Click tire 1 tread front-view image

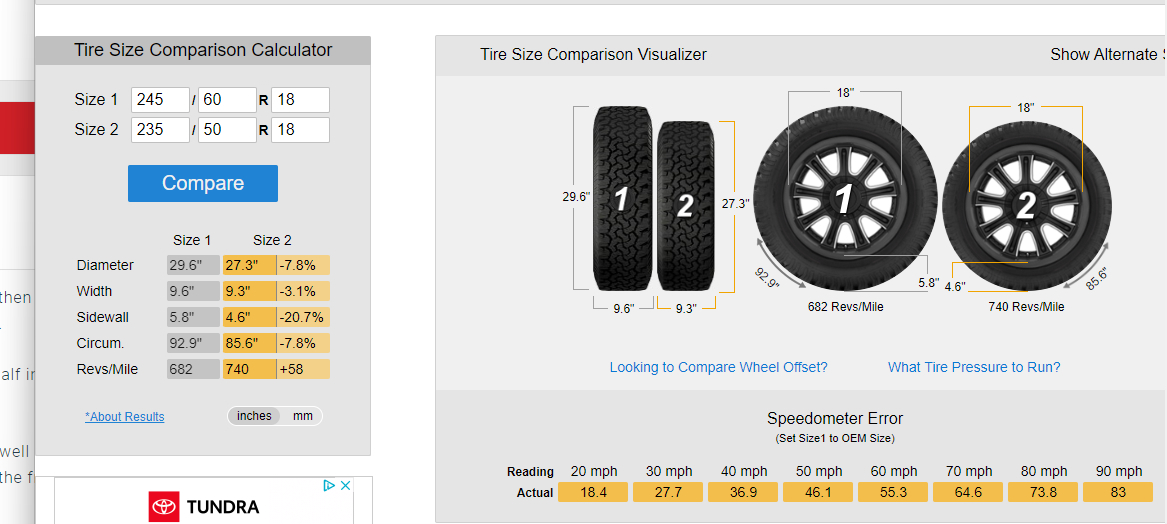tap(621, 199)
